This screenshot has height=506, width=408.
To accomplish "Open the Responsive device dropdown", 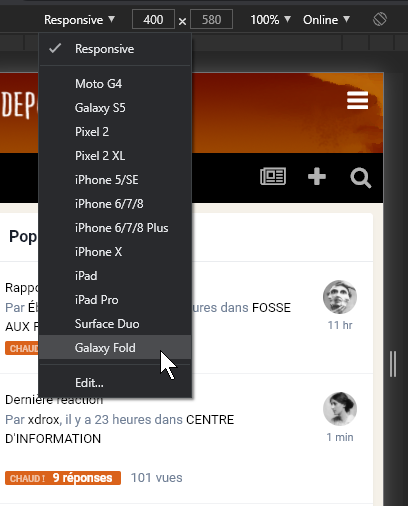I will click(79, 20).
